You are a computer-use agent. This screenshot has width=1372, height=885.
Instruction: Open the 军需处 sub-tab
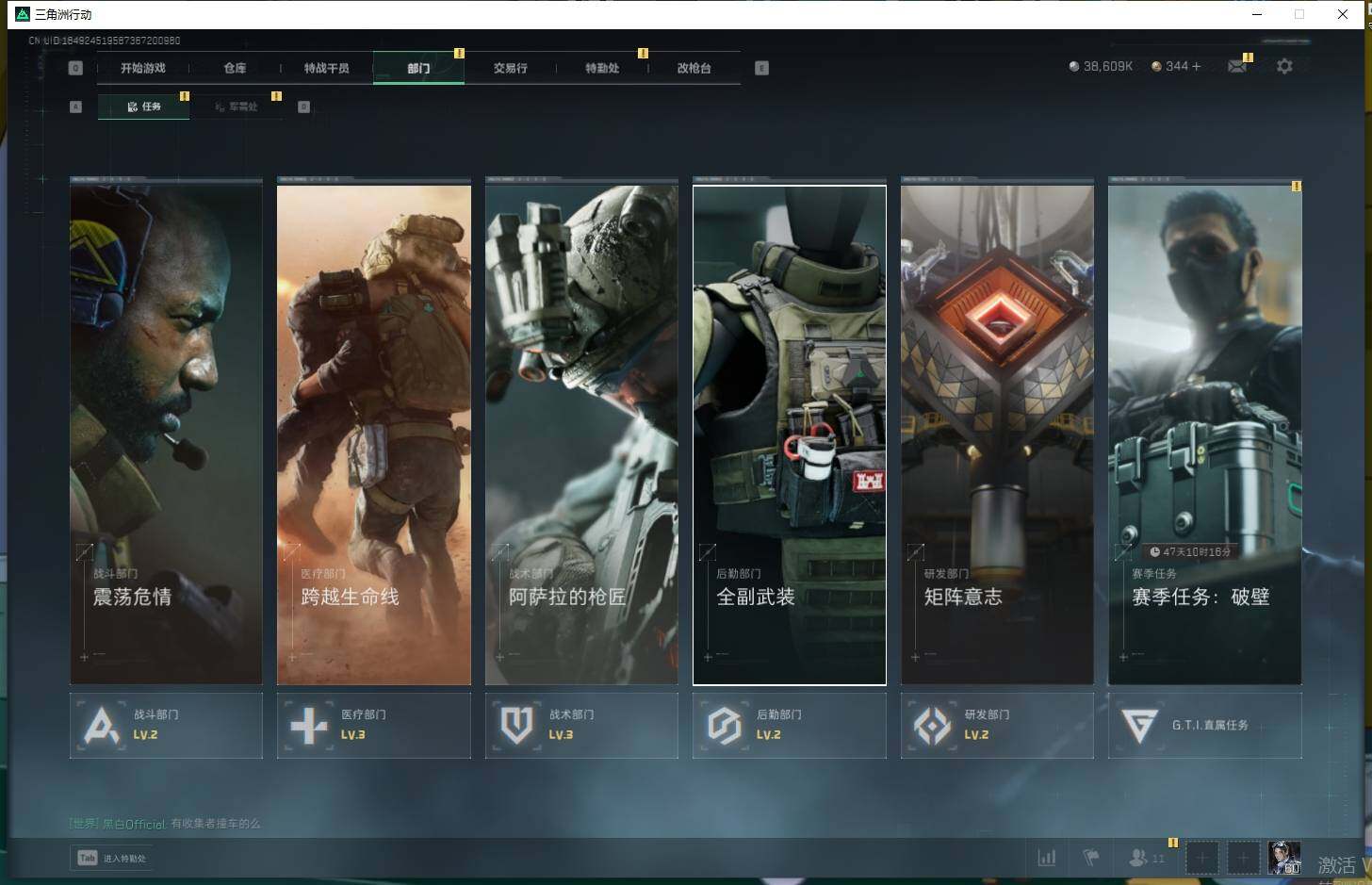[x=236, y=107]
